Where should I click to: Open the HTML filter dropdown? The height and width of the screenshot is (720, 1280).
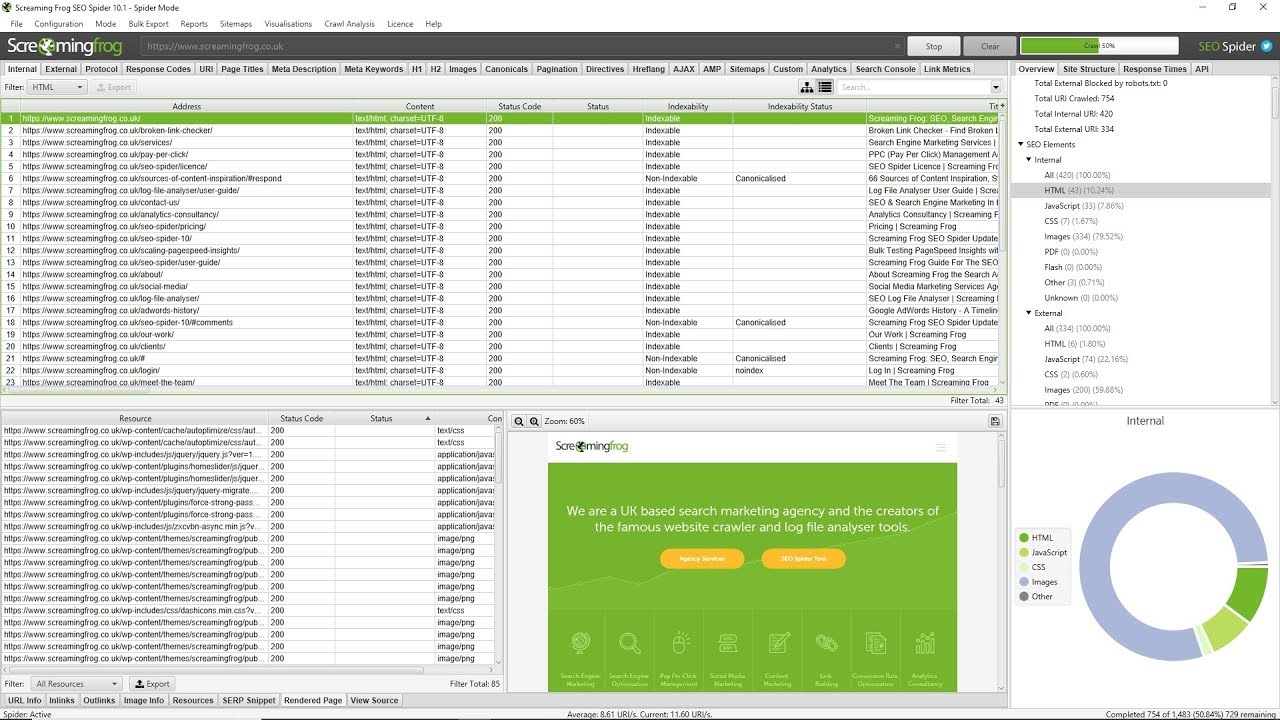(x=55, y=86)
